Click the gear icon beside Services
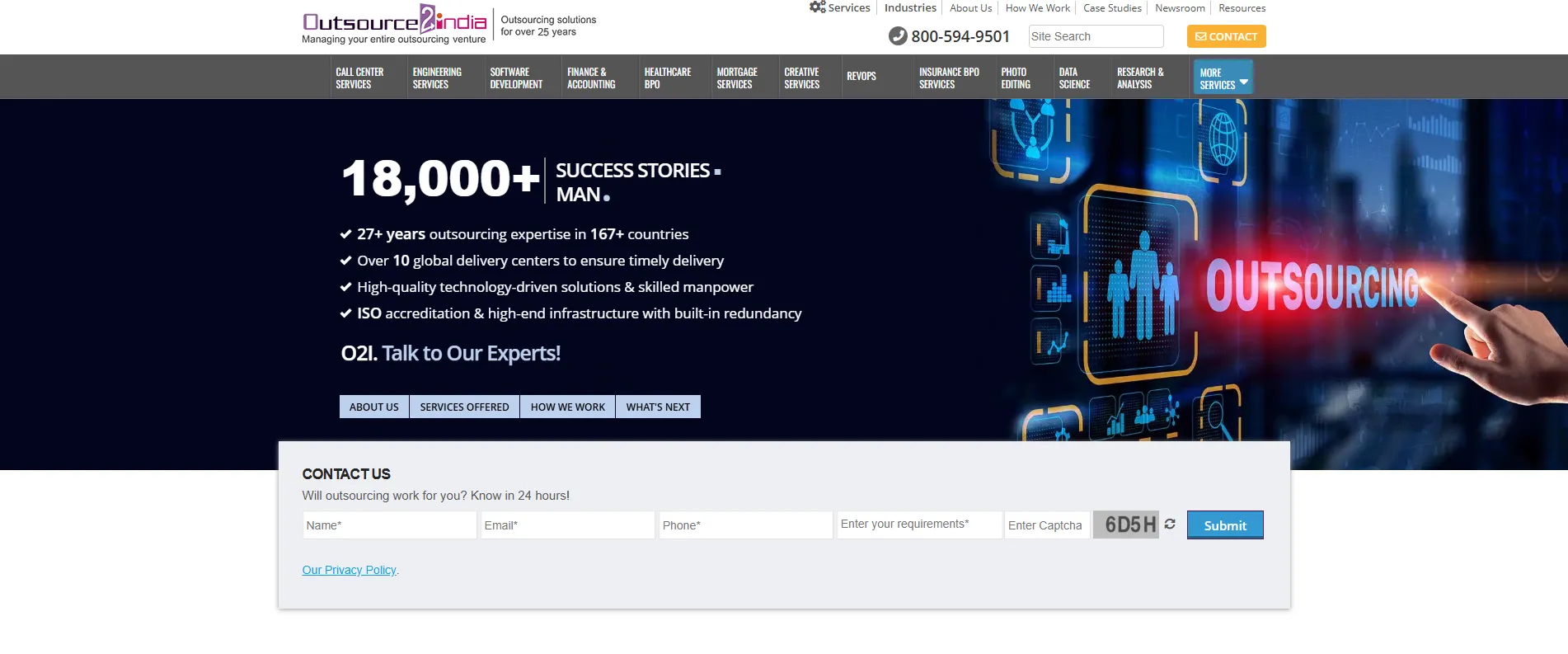This screenshot has width=1568, height=654. click(x=817, y=7)
